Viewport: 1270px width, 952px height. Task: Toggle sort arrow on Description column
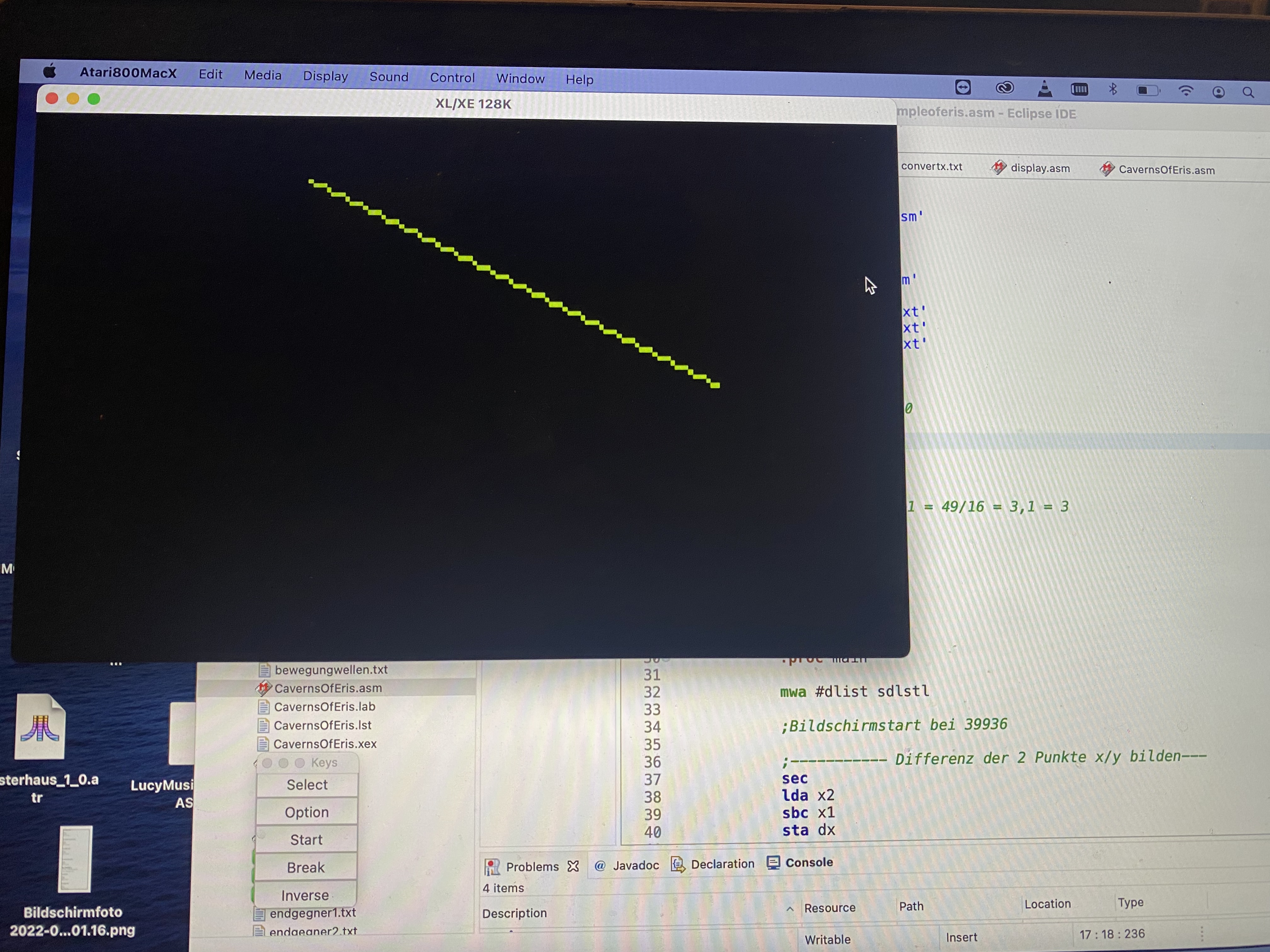pyautogui.click(x=790, y=909)
